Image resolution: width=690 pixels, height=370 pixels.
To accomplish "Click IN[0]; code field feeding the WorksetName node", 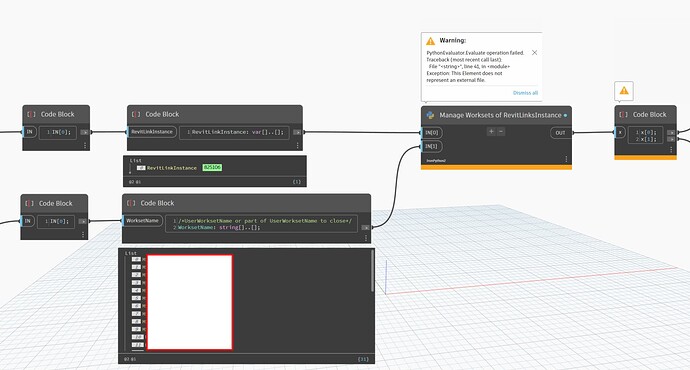I will coord(56,222).
